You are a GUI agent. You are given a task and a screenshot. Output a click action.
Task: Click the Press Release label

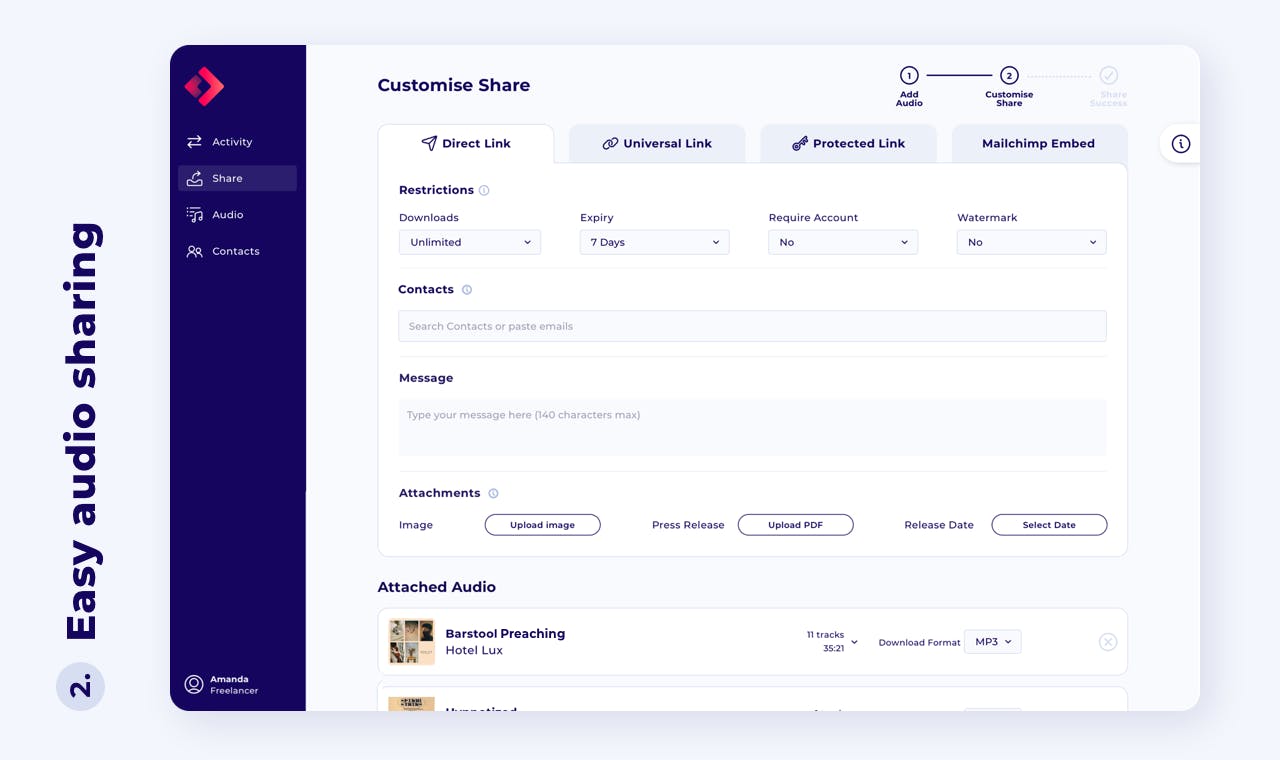(688, 525)
